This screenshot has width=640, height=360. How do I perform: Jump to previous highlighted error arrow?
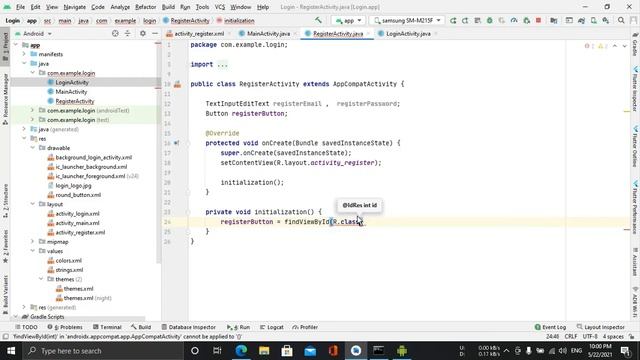coord(615,46)
